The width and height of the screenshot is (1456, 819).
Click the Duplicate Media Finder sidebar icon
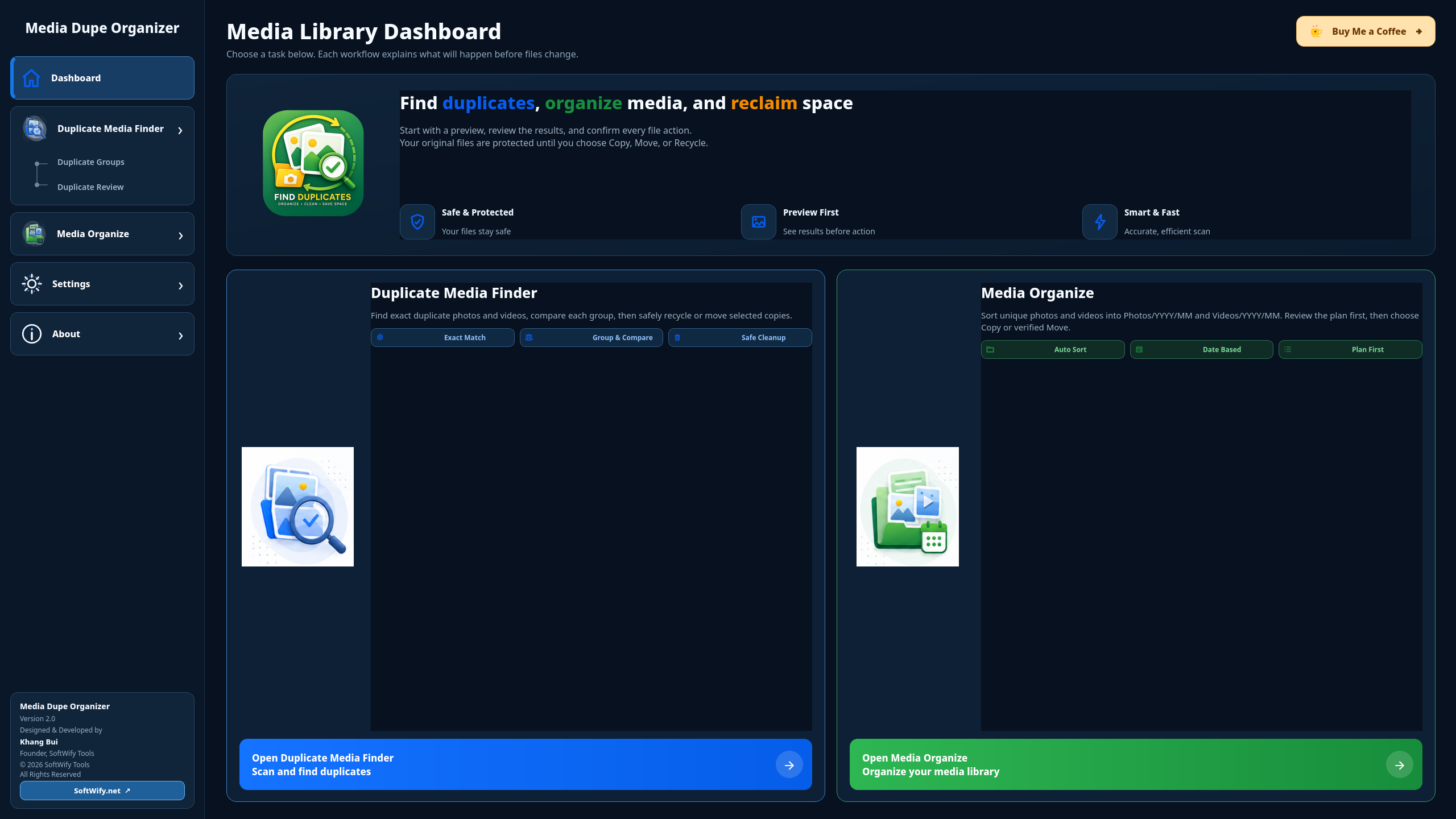tap(35, 129)
